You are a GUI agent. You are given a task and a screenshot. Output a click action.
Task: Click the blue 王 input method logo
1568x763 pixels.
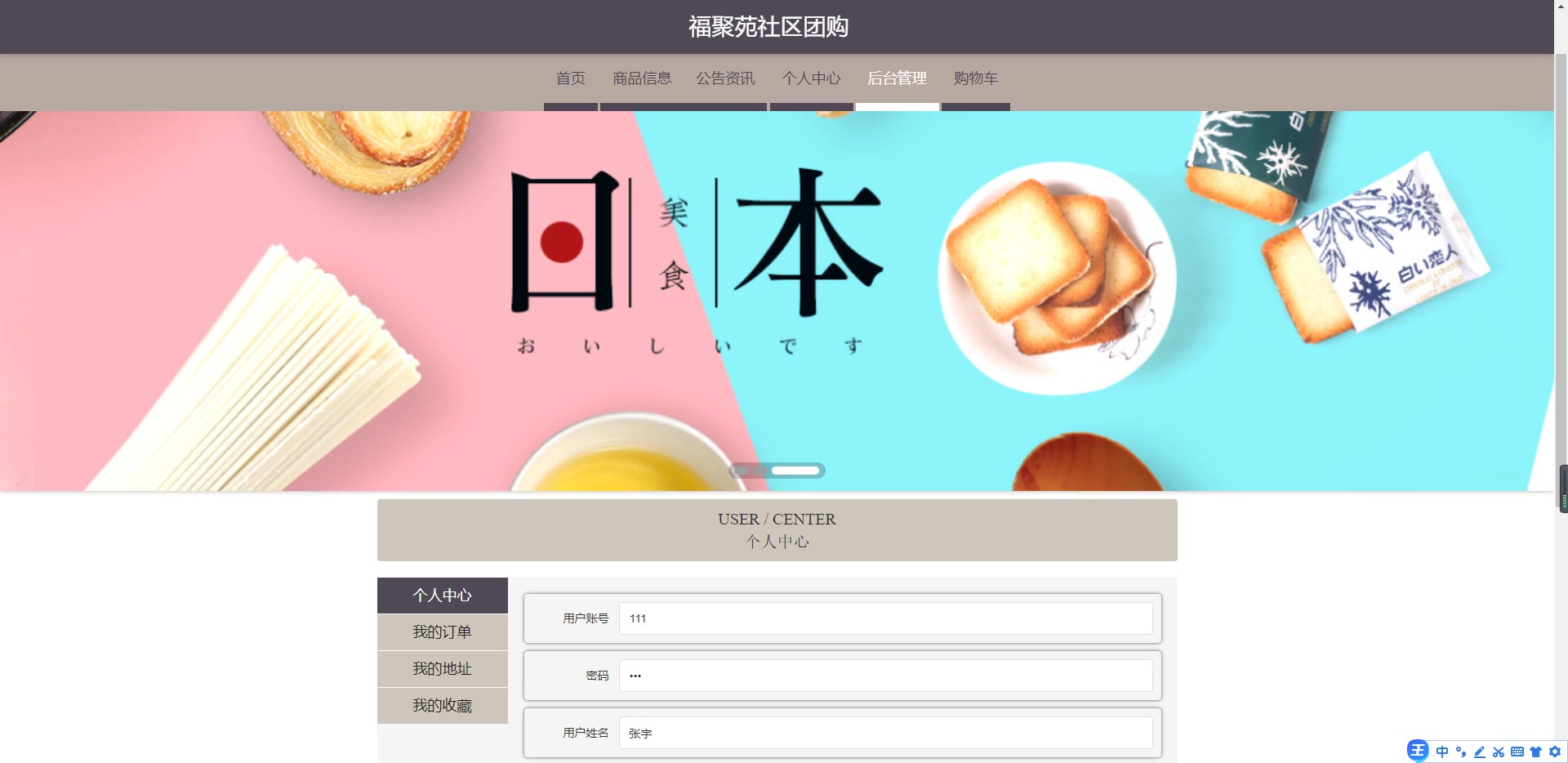pos(1418,751)
